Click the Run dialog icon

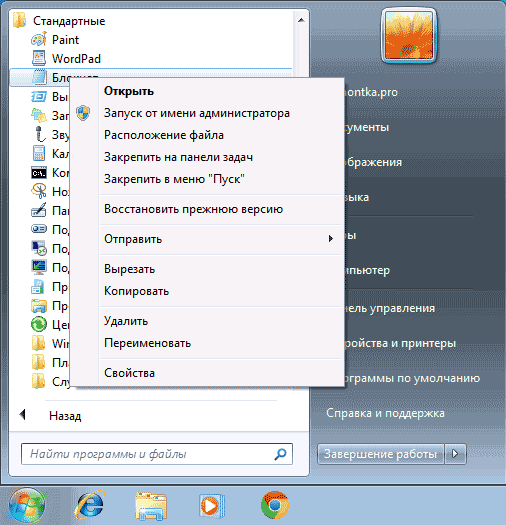(39, 97)
